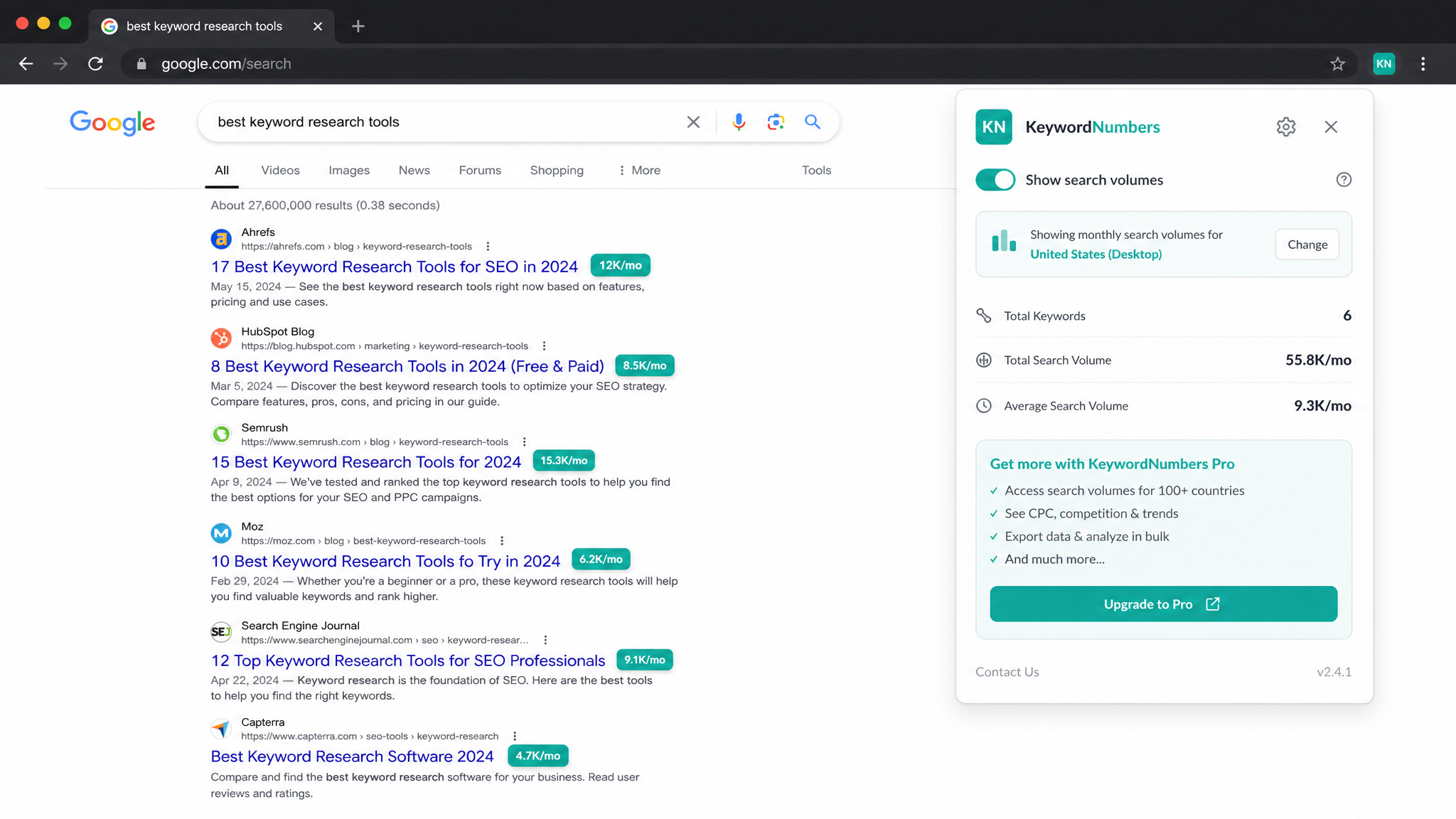Close the KeywordNumbers popup panel

pyautogui.click(x=1331, y=127)
